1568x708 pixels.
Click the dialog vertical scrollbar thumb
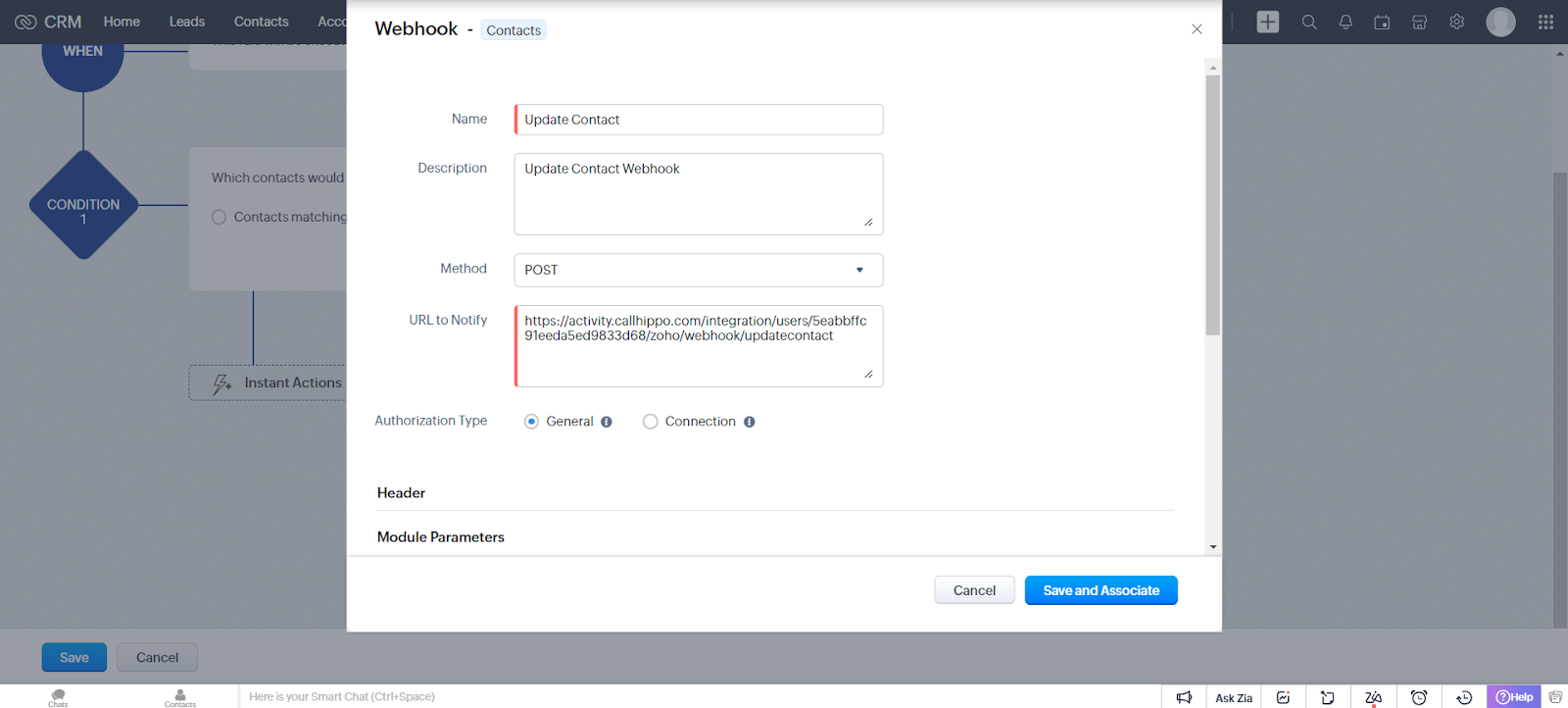click(x=1213, y=205)
